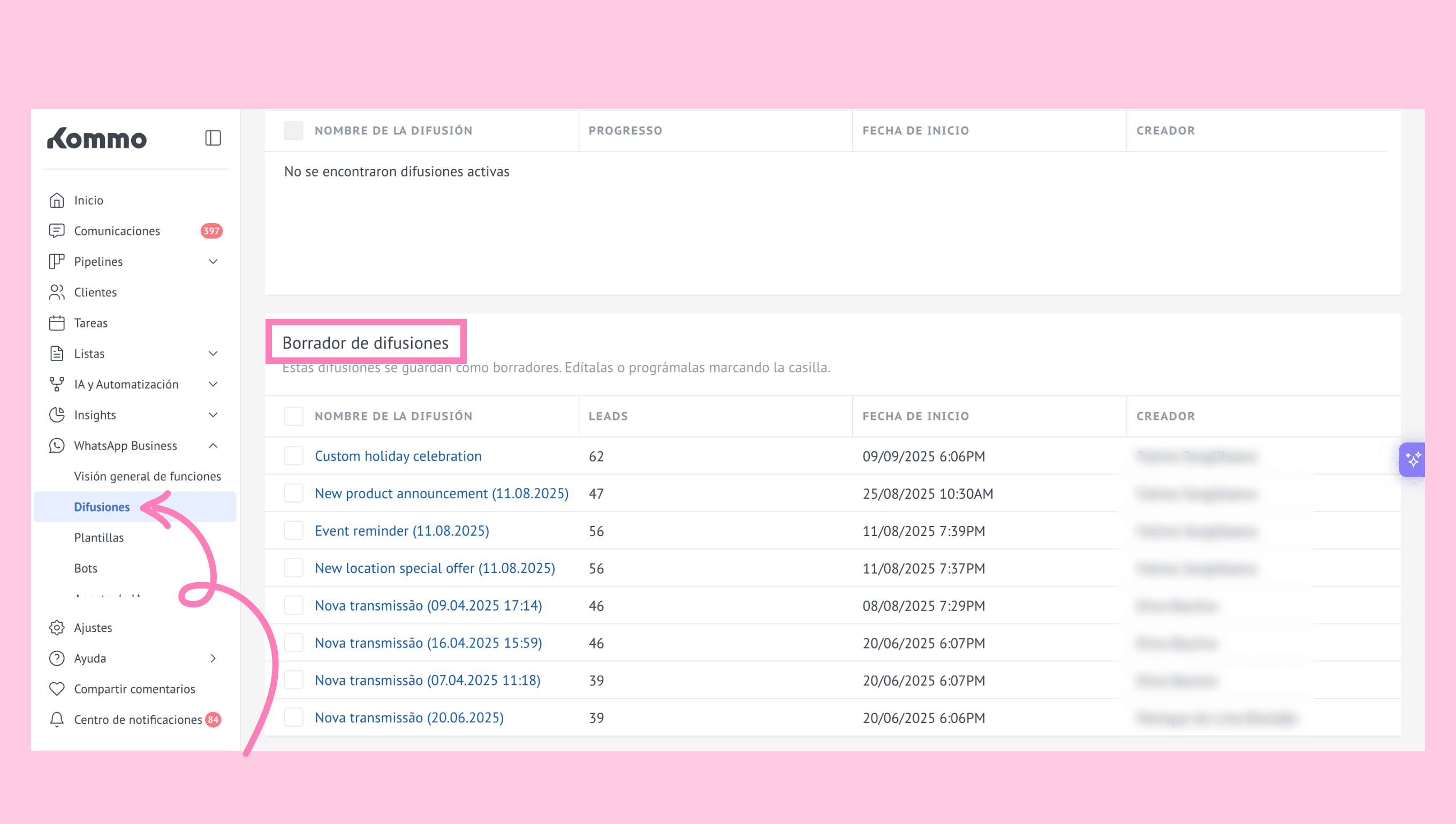Click the Ajustes gear icon
This screenshot has height=824, width=1456.
57,628
